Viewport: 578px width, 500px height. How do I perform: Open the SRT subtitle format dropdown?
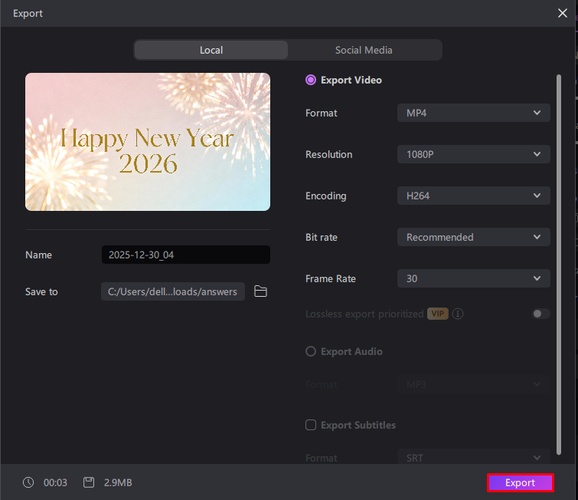[473, 458]
